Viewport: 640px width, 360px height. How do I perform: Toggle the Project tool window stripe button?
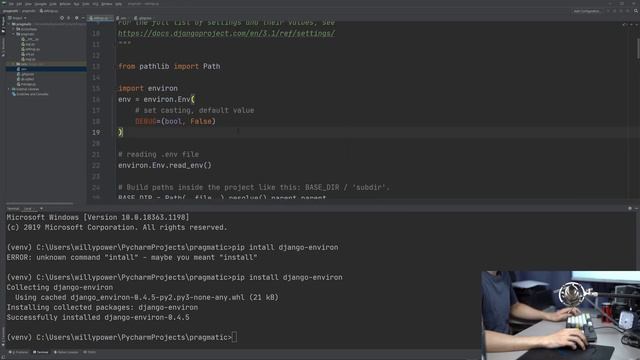(3, 25)
